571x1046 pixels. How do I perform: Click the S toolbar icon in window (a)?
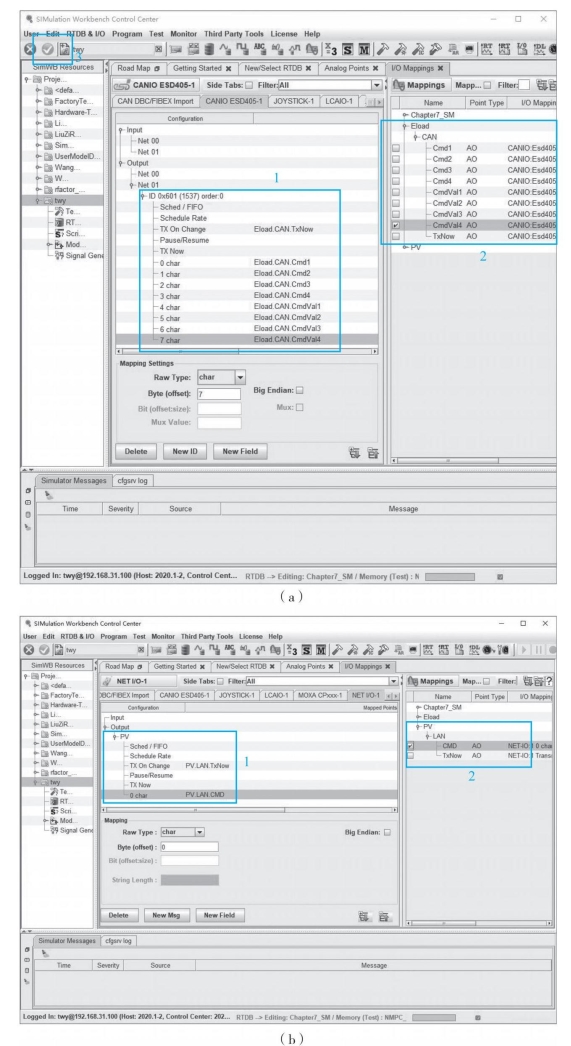[348, 49]
